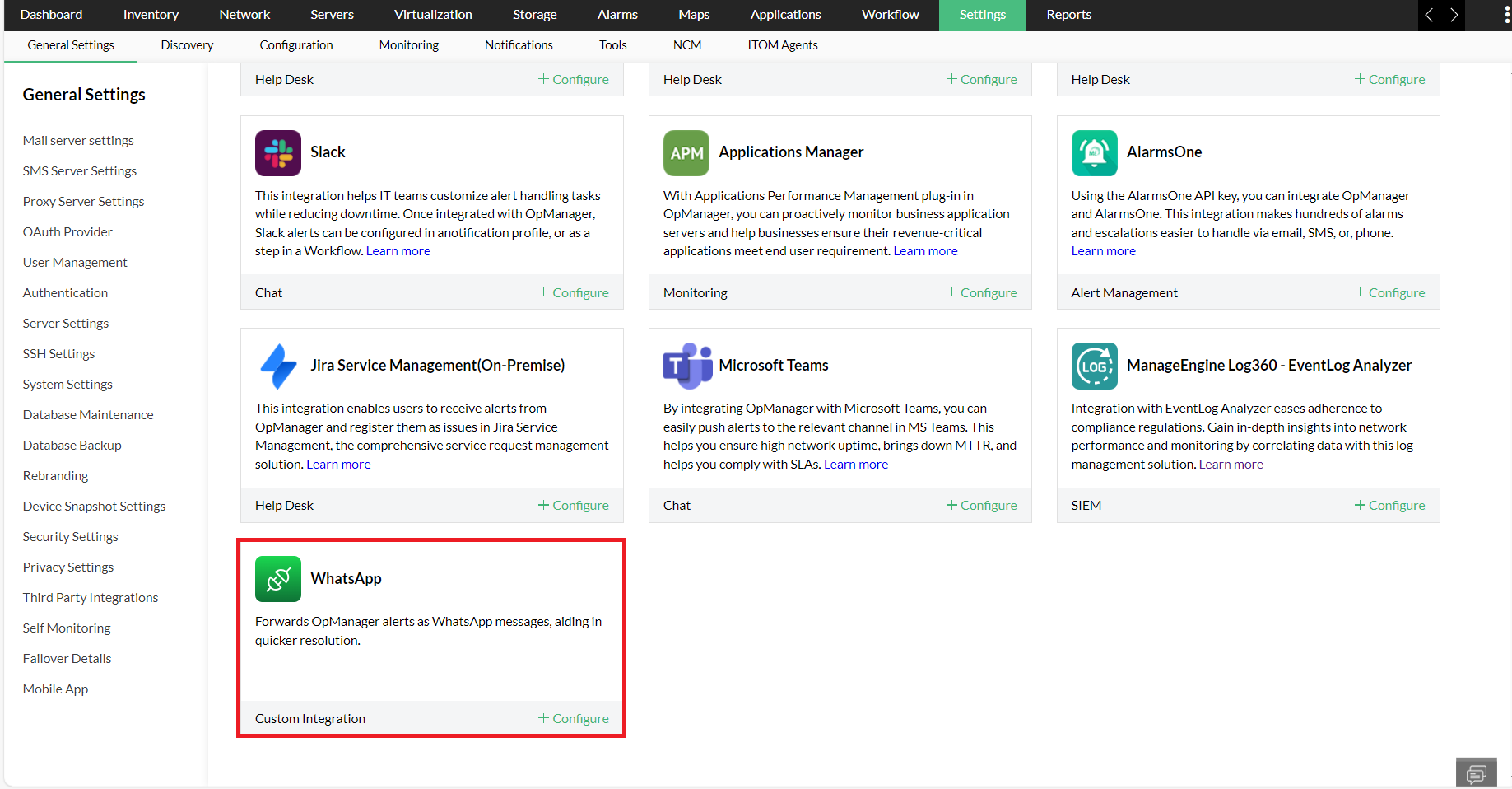
Task: Open Mail server settings
Action: coord(78,141)
